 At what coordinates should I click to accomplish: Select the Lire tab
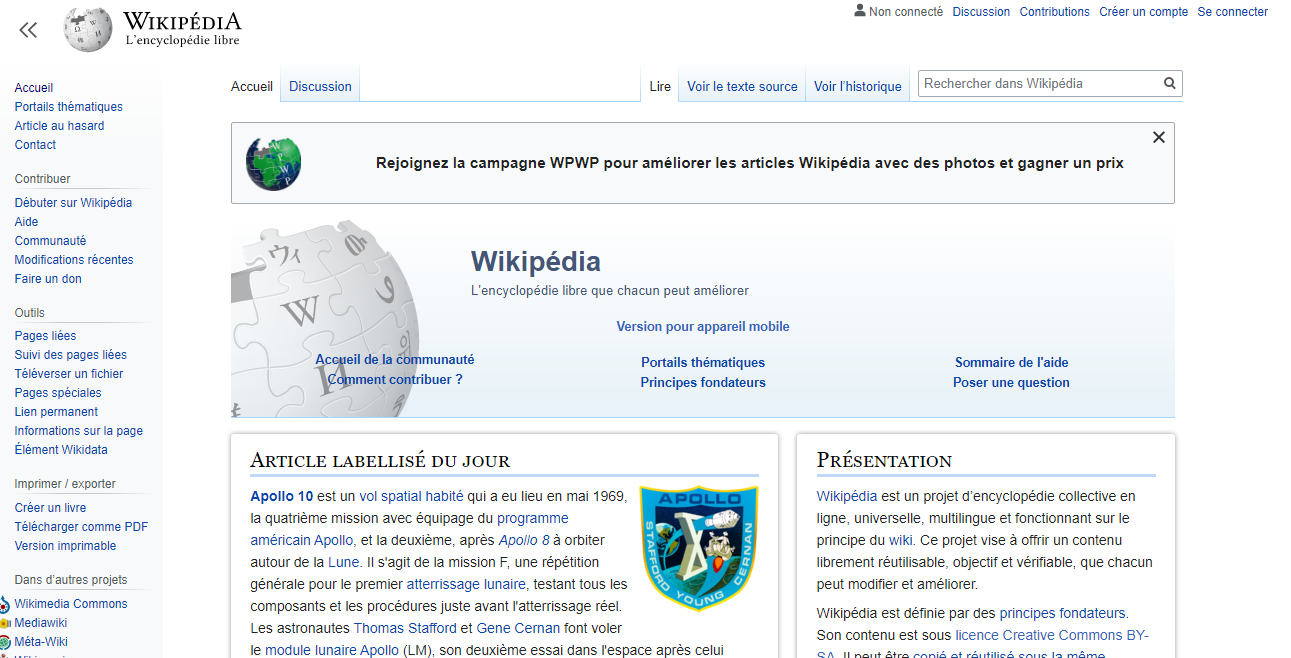point(660,87)
